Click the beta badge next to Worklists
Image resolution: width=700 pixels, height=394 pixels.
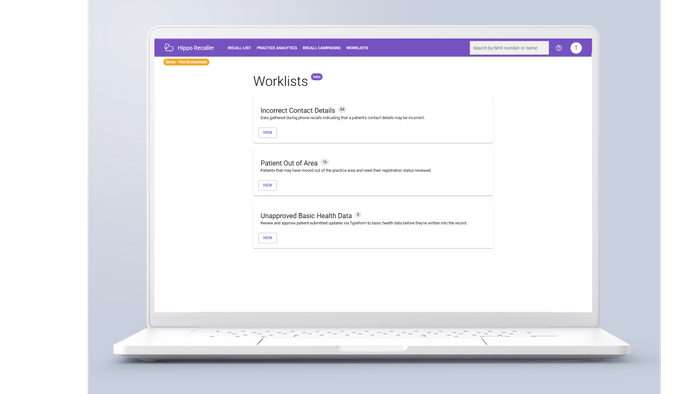tap(317, 77)
